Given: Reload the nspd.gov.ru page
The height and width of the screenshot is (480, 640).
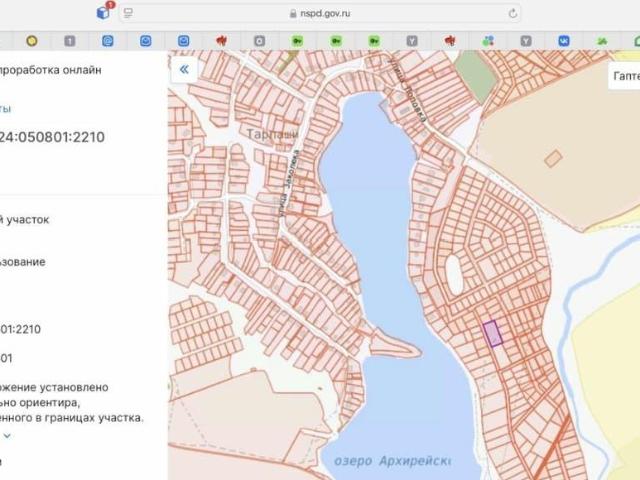Looking at the screenshot, I should click(x=513, y=13).
